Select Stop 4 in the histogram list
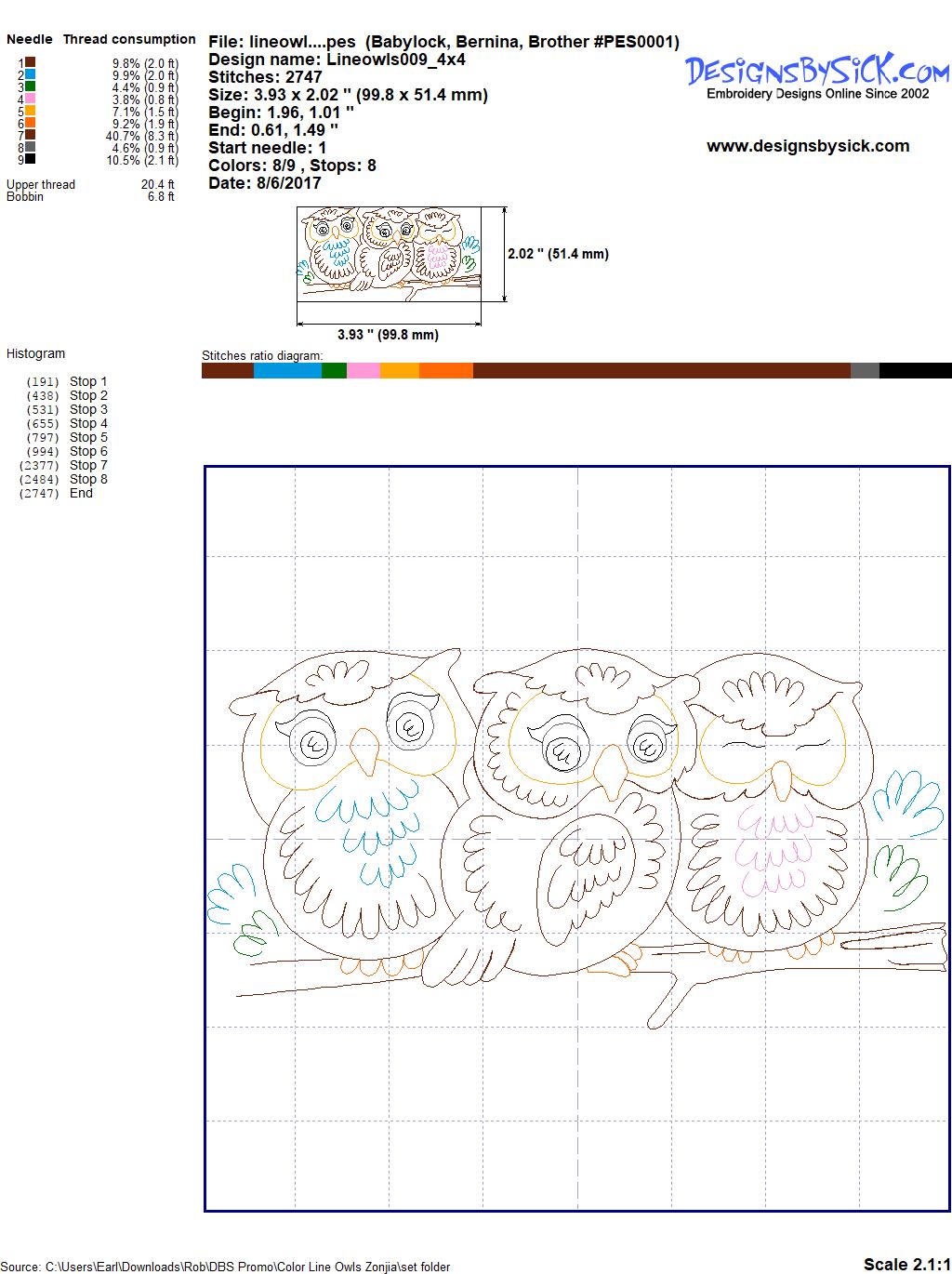 tap(88, 423)
